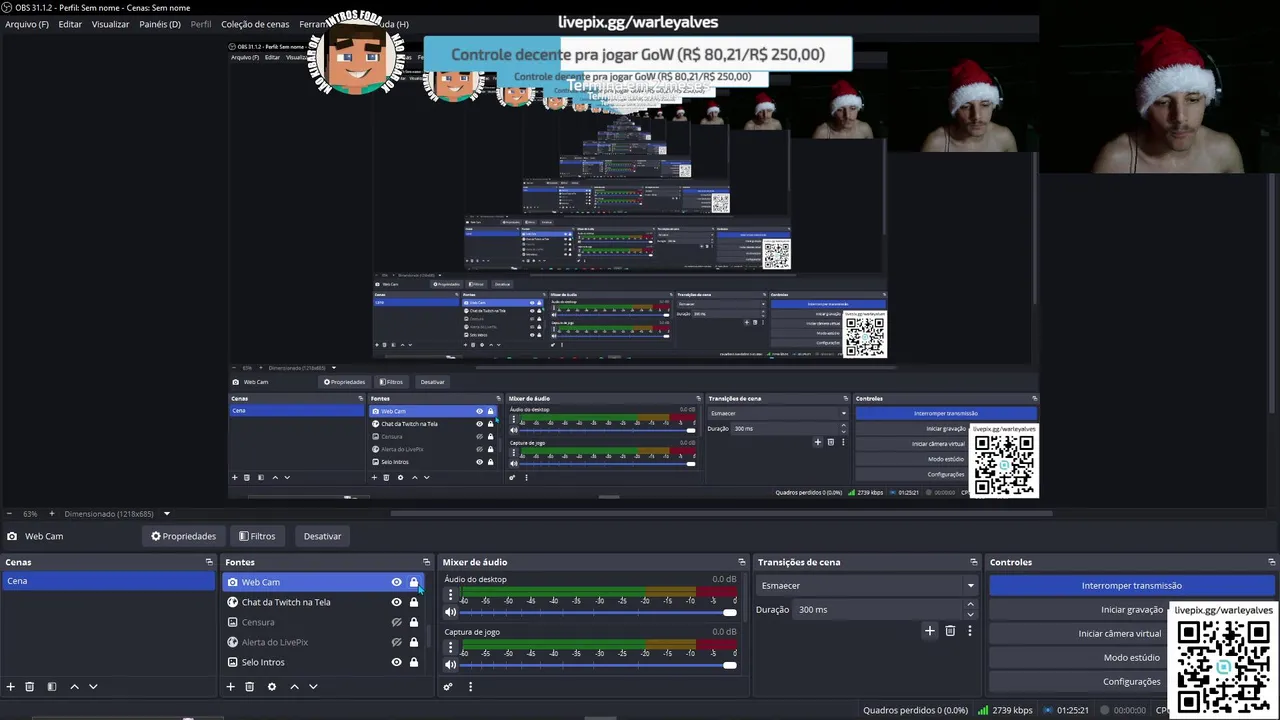This screenshot has height=720, width=1280.
Task: Mute Áudio do desktop speaker
Action: click(x=450, y=612)
